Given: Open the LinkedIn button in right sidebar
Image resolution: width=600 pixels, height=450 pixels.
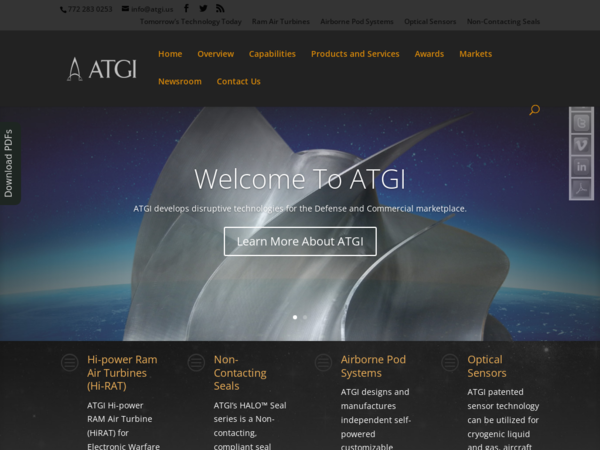Looking at the screenshot, I should point(581,167).
